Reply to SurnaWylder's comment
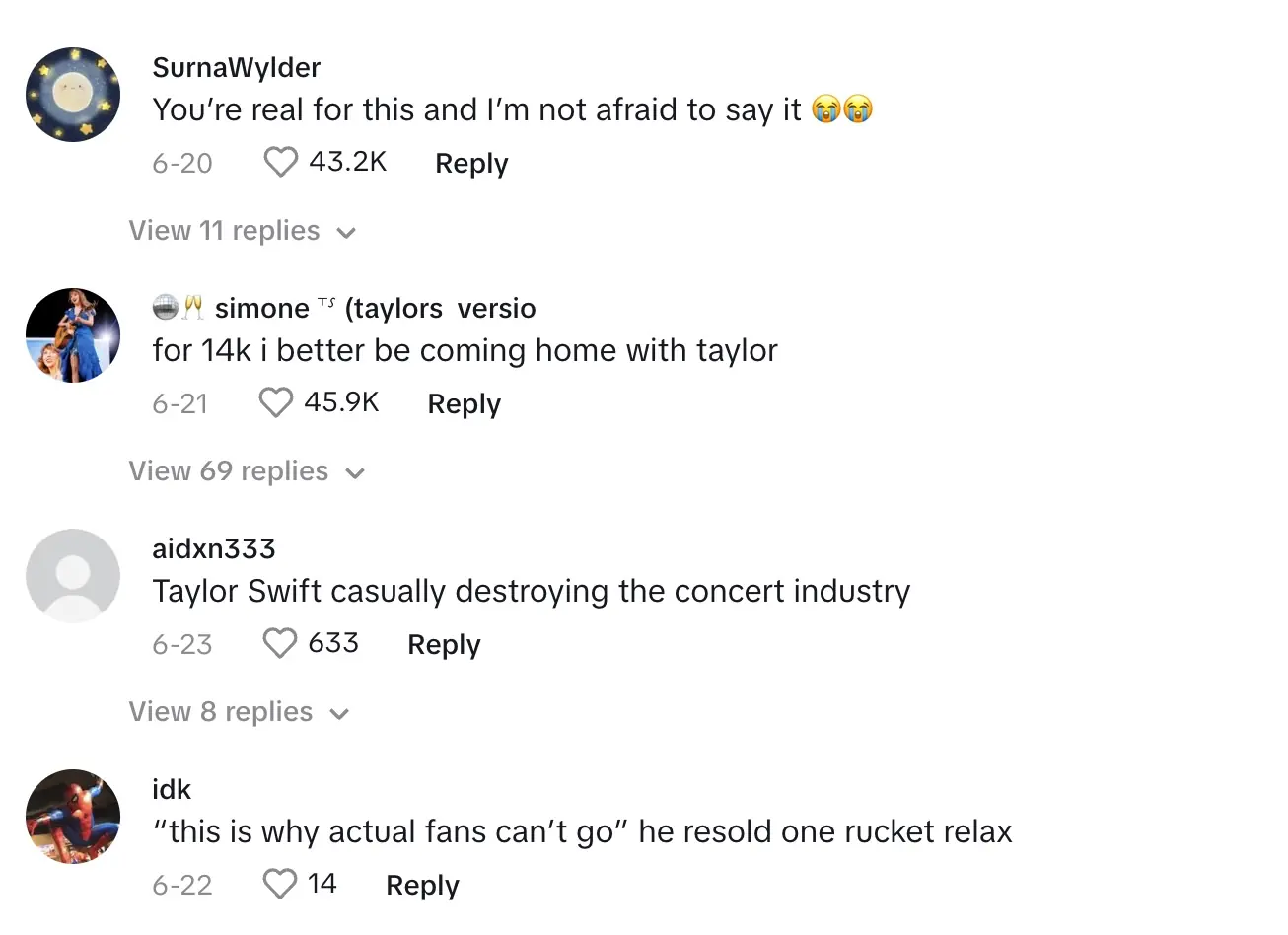 [x=471, y=163]
